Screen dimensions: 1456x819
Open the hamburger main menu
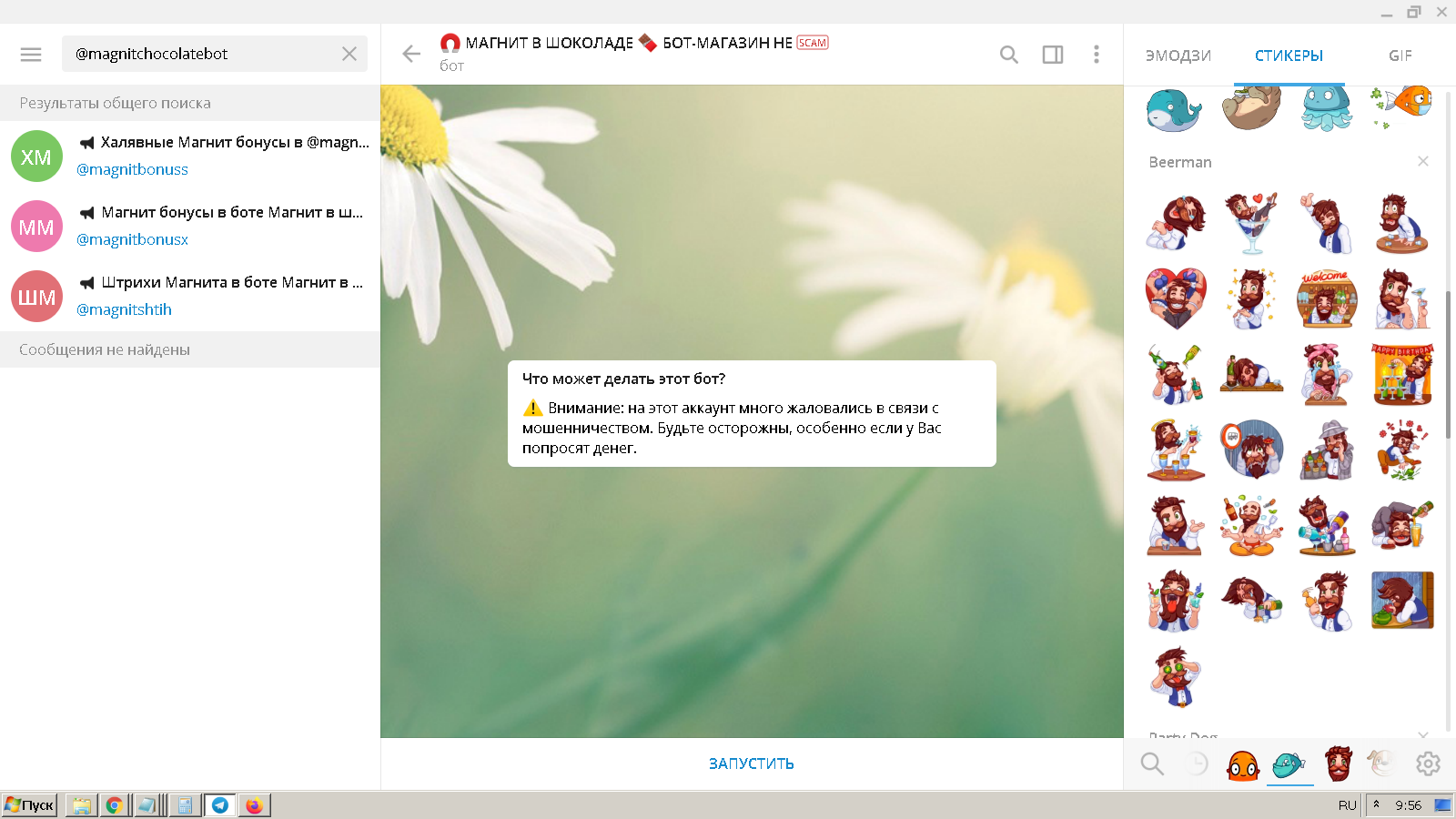(x=31, y=54)
